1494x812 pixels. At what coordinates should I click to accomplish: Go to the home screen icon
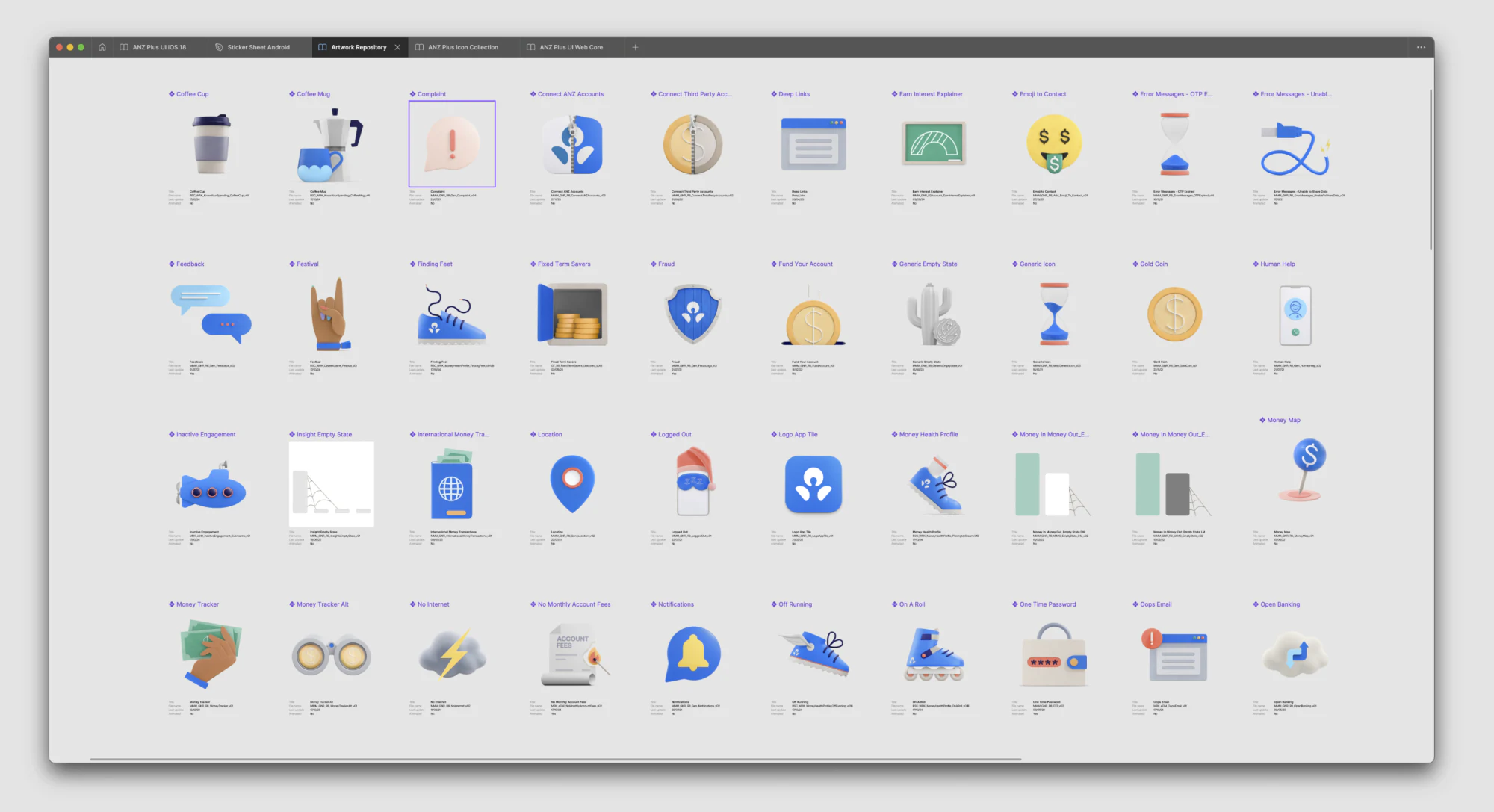click(102, 47)
